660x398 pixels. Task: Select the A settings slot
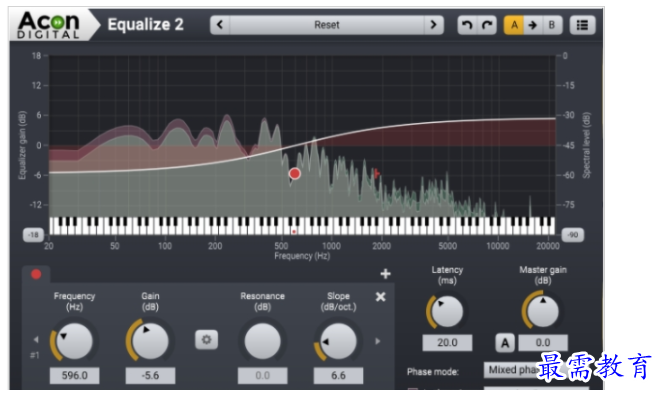click(x=514, y=25)
